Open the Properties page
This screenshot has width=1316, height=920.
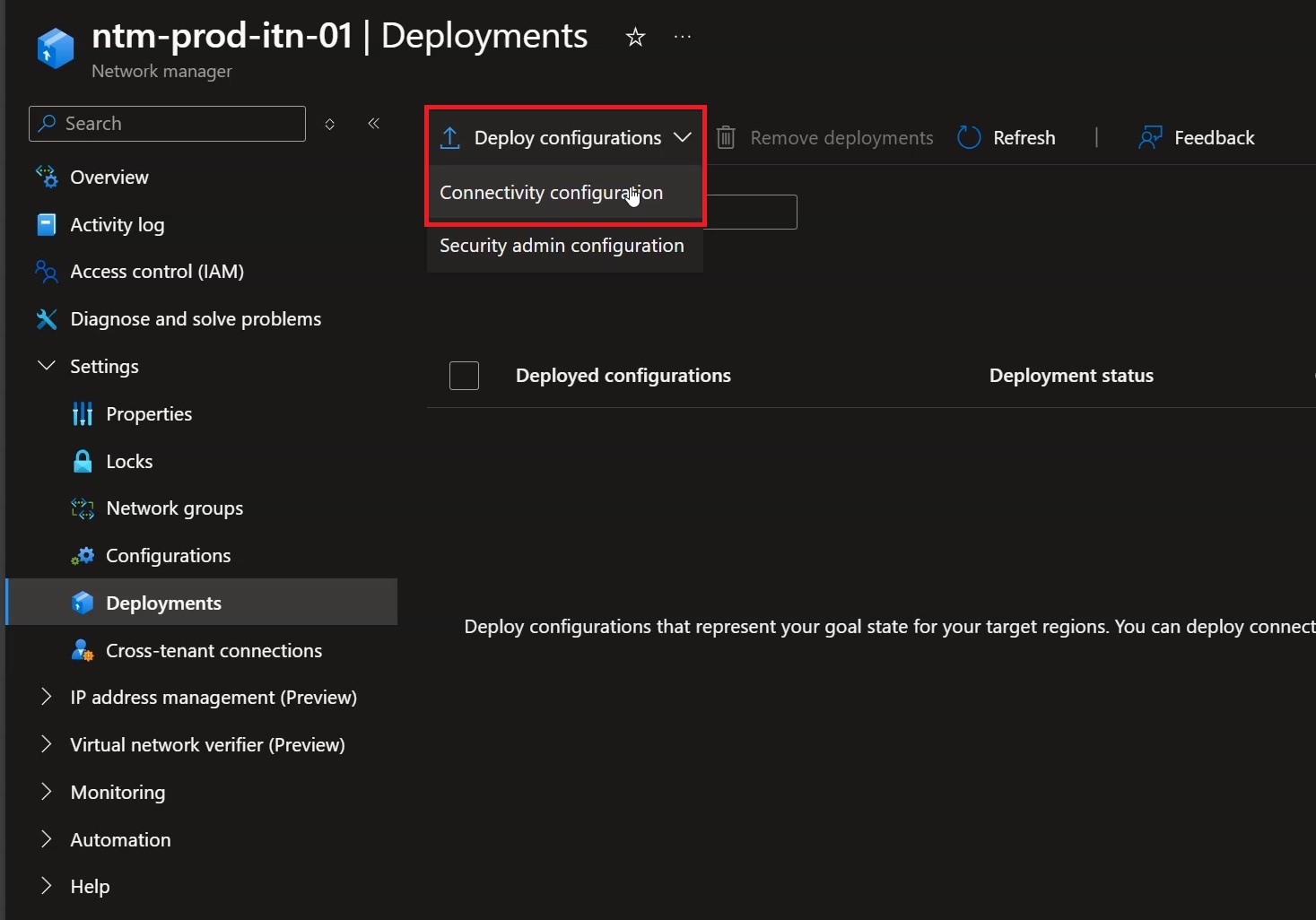[149, 414]
